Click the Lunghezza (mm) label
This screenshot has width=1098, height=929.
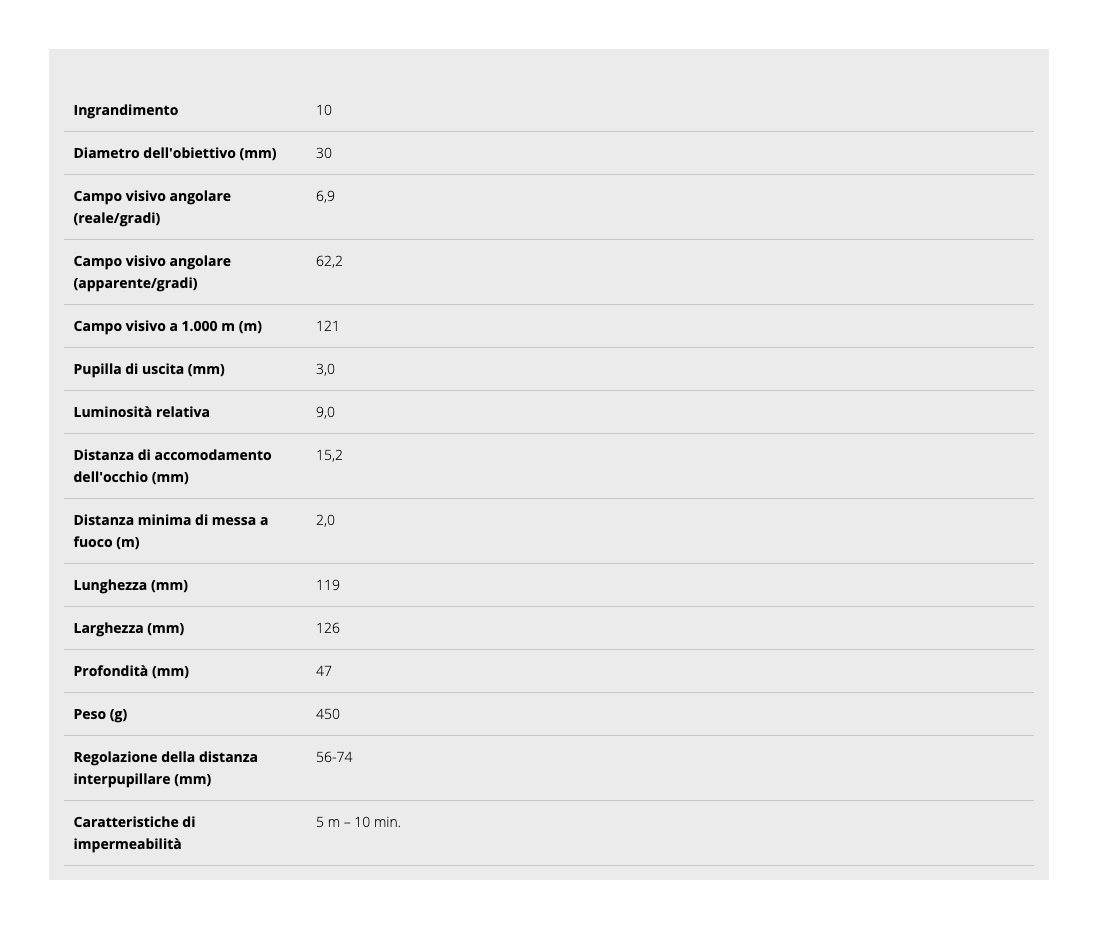[131, 585]
